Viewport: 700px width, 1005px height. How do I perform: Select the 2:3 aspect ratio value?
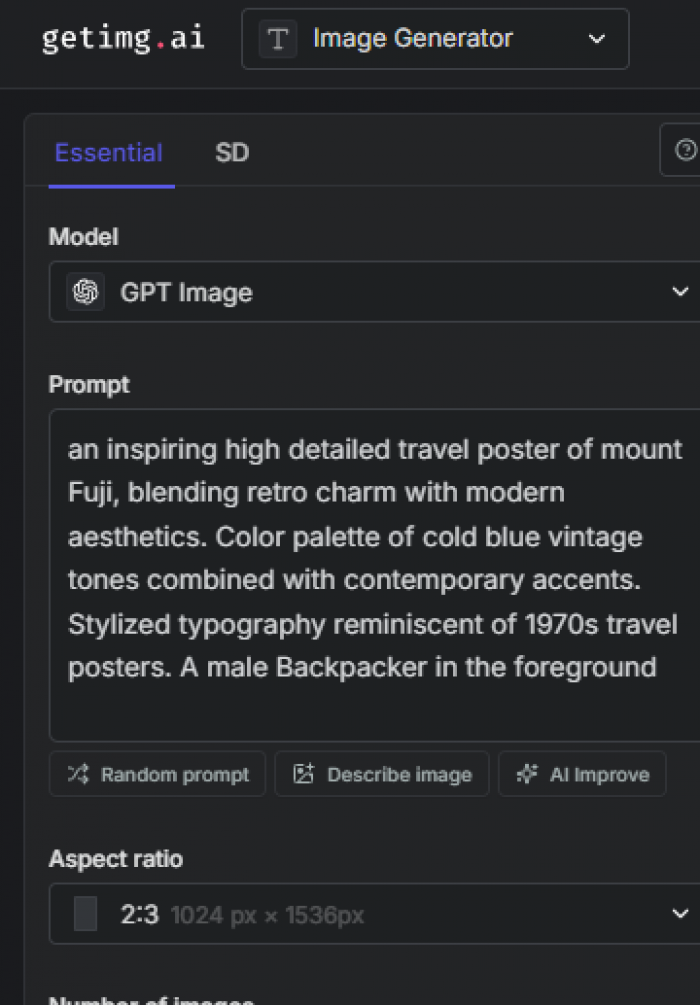tap(139, 913)
